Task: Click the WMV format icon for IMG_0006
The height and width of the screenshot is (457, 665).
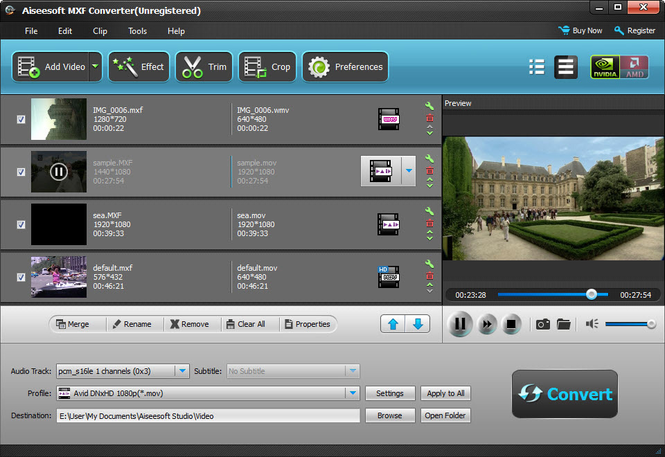Action: 388,119
